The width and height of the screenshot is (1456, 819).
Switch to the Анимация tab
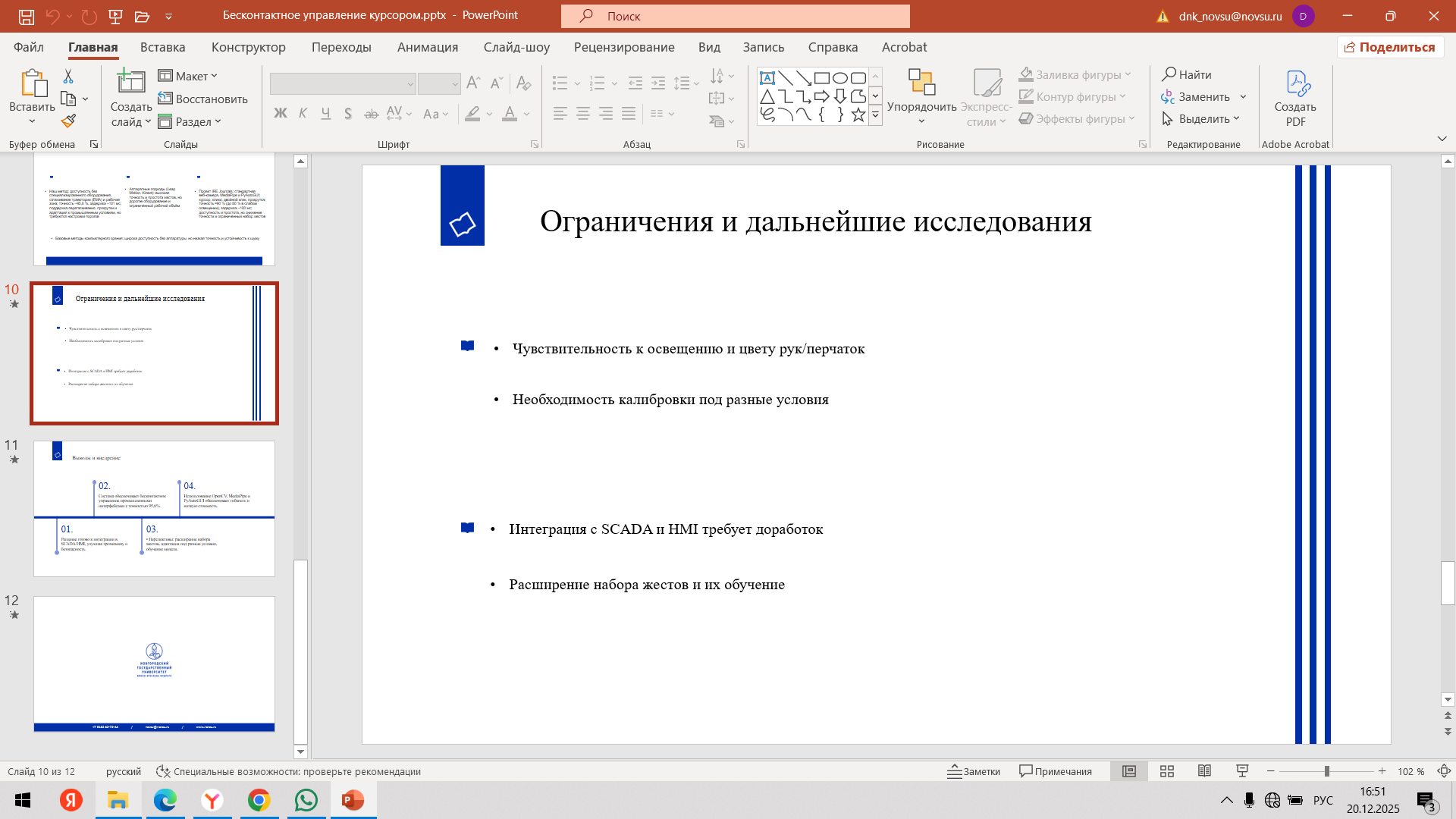[427, 47]
